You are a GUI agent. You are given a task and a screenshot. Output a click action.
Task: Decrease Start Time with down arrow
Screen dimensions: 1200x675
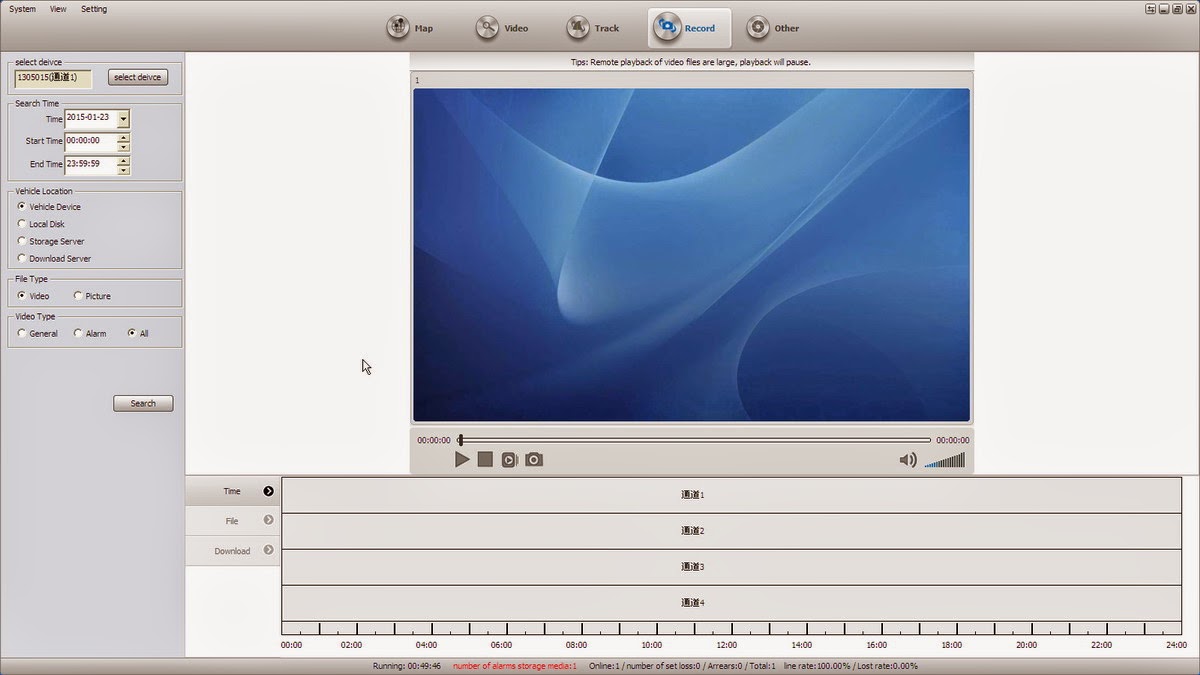[123, 146]
